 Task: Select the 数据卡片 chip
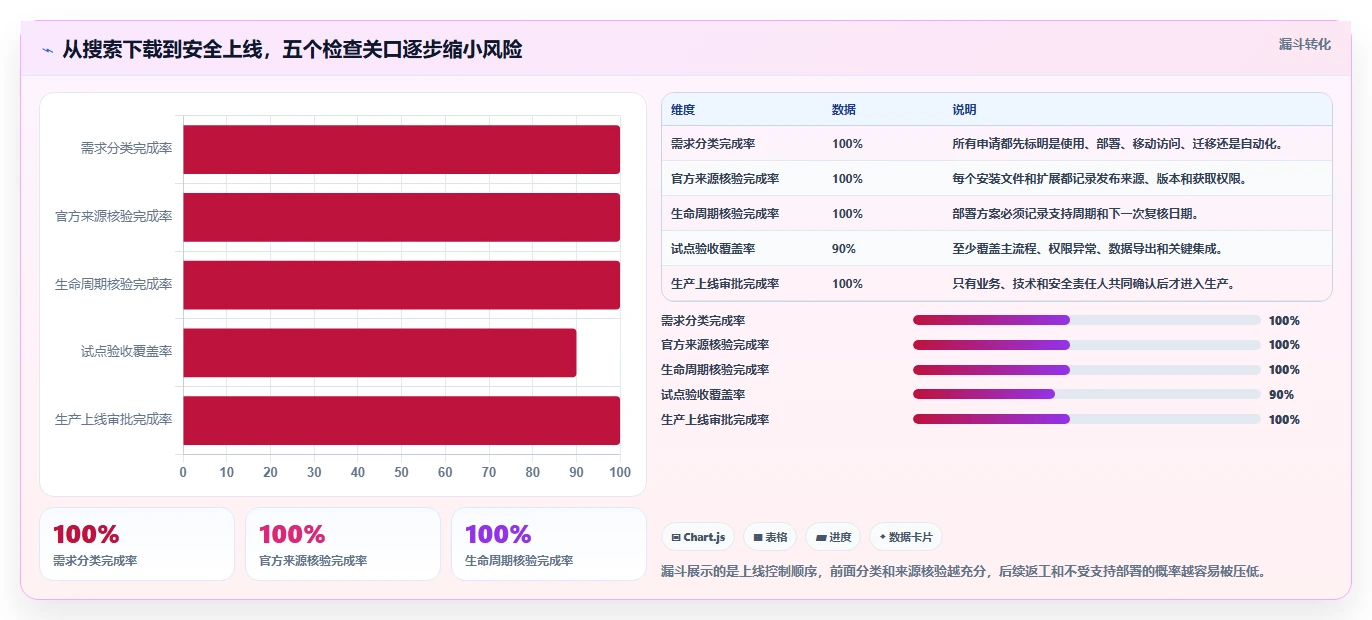(906, 537)
